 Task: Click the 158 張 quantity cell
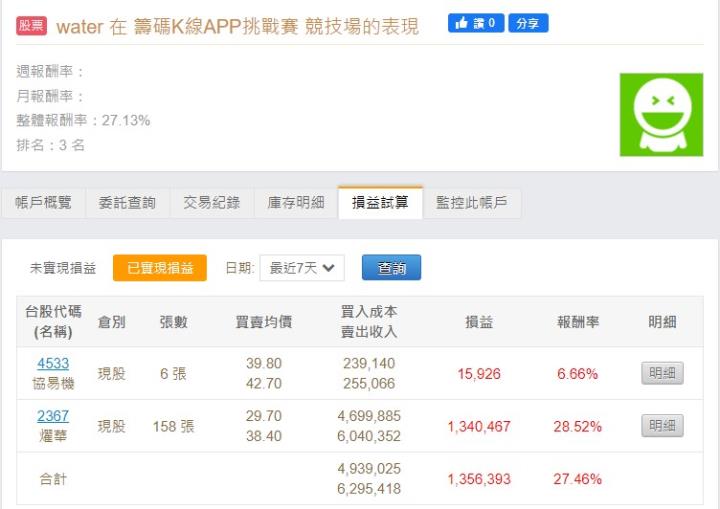[x=174, y=427]
